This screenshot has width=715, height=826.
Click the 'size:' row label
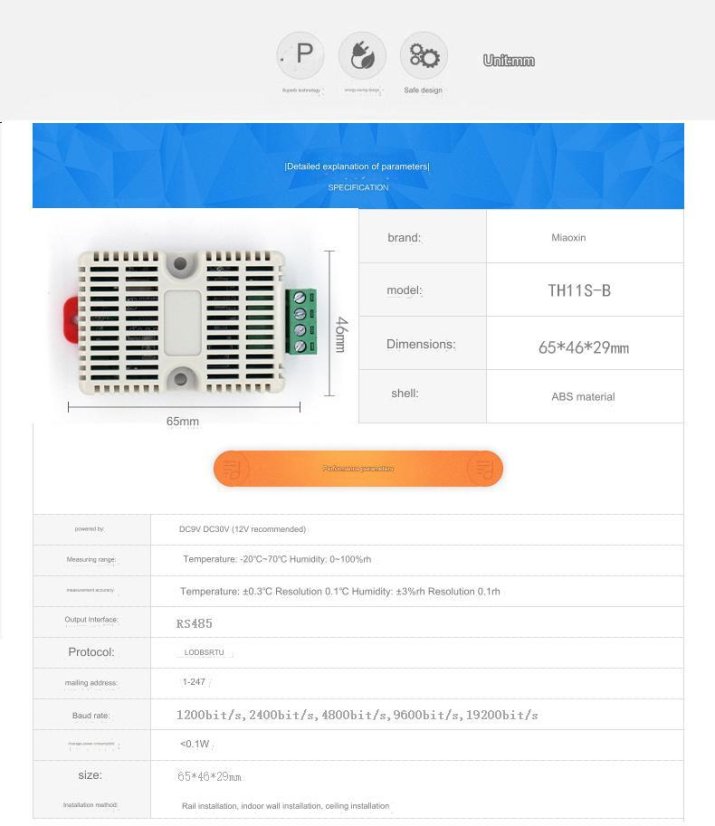click(90, 775)
